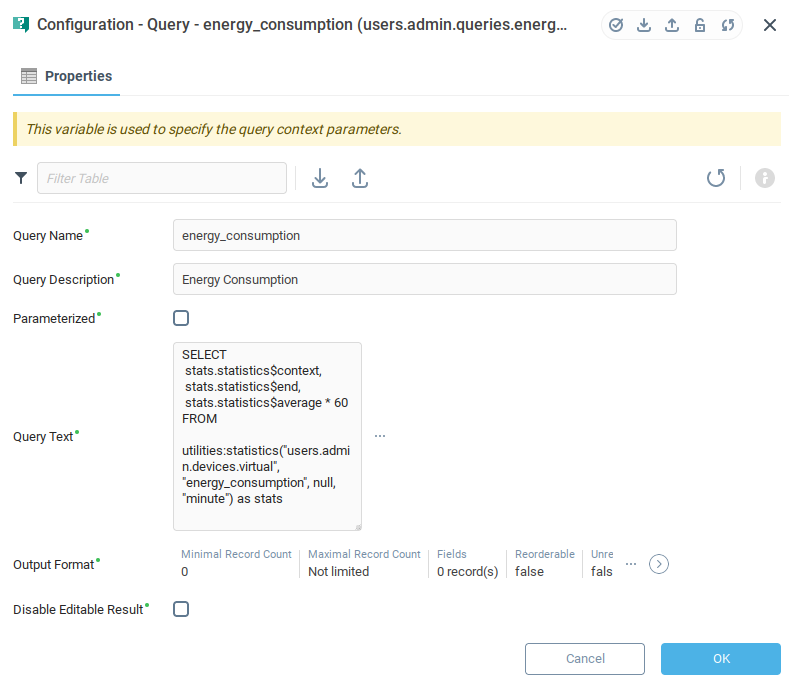Screen dimensions: 792x685
Task: Expand Output Format with the arrow button
Action: 658,564
